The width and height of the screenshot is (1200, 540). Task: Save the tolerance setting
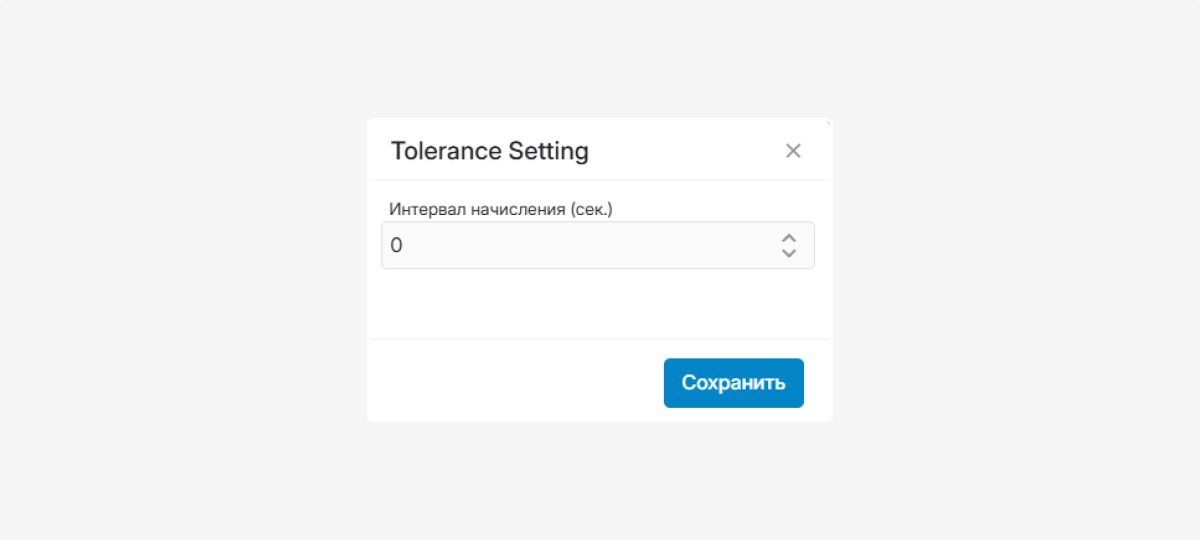coord(733,383)
